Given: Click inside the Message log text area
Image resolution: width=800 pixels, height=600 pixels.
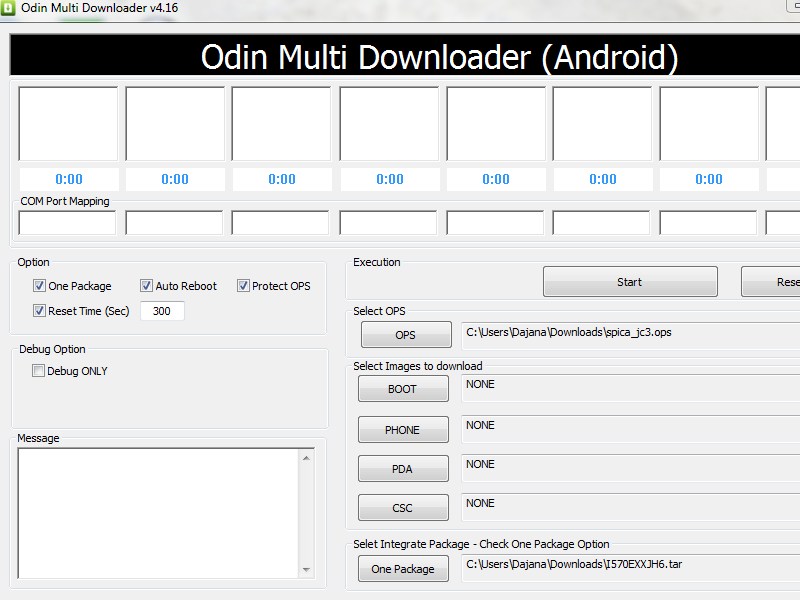Looking at the screenshot, I should tap(159, 513).
